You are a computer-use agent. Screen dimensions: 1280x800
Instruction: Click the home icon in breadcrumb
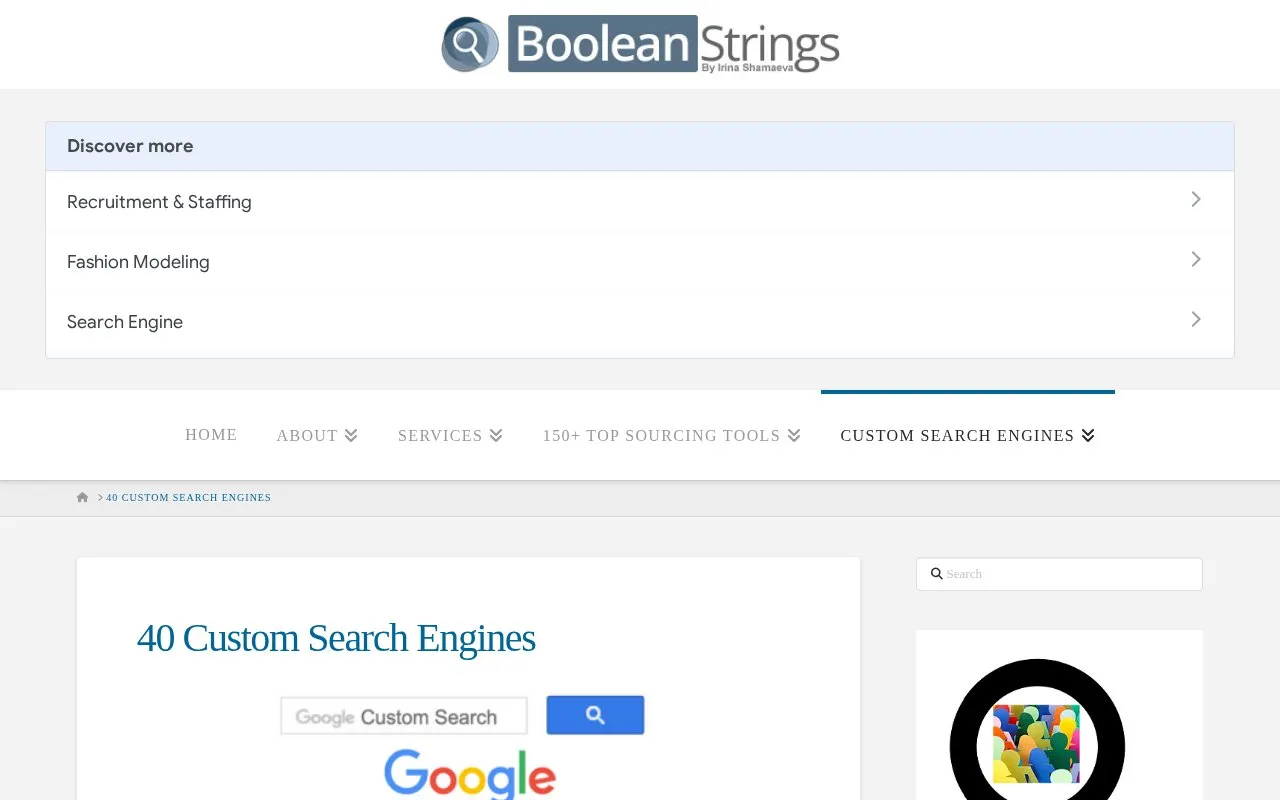[x=82, y=497]
